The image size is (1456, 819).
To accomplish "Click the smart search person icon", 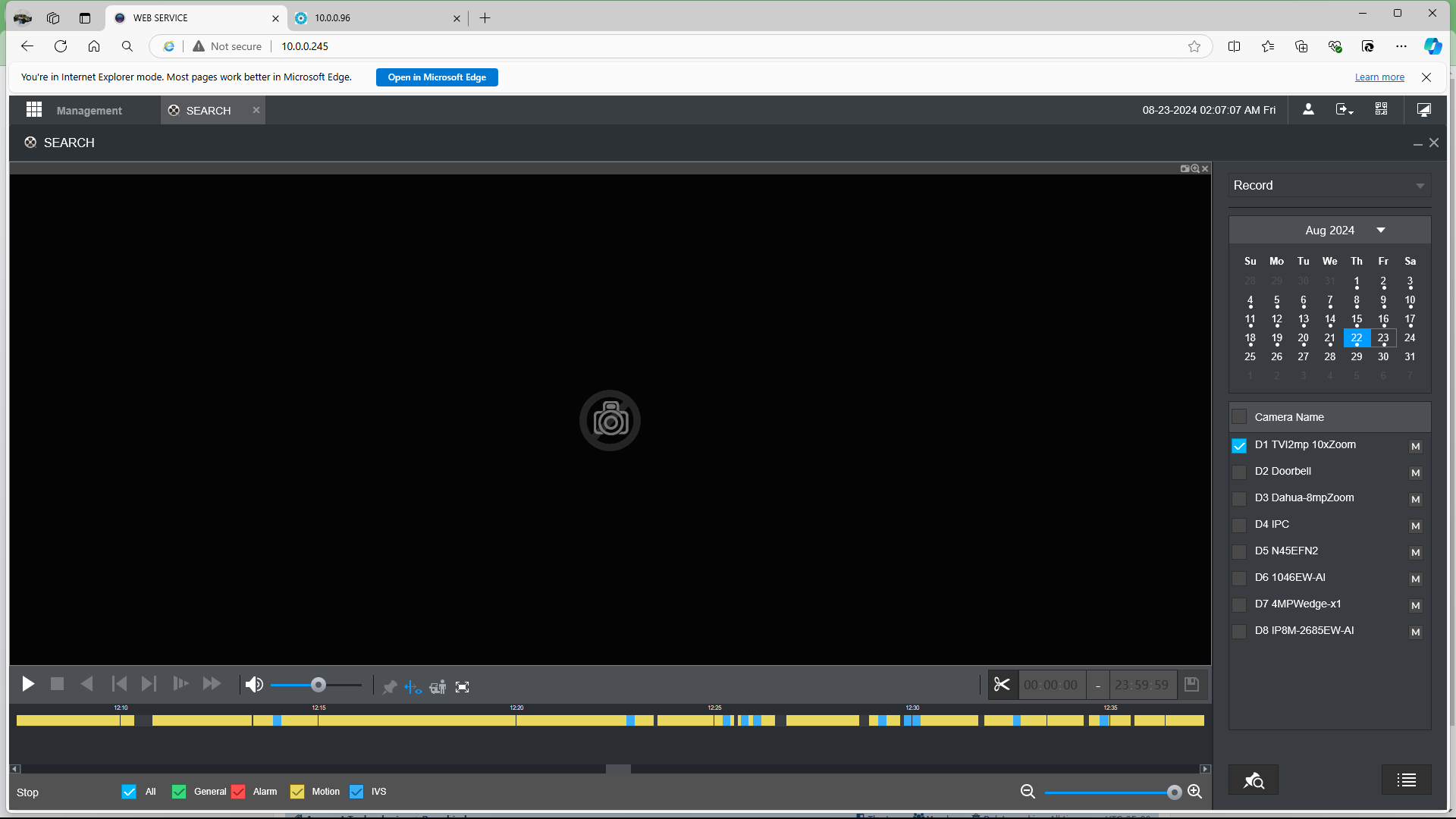I will tap(438, 687).
